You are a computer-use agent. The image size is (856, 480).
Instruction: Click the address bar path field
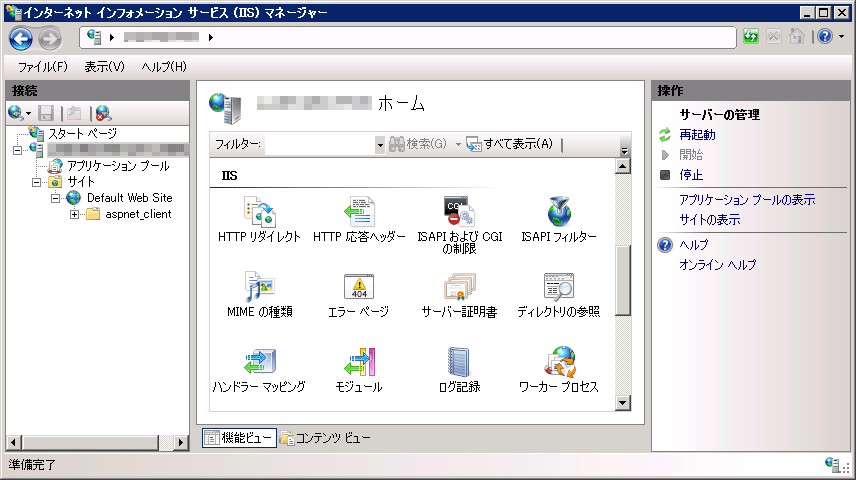pos(408,37)
